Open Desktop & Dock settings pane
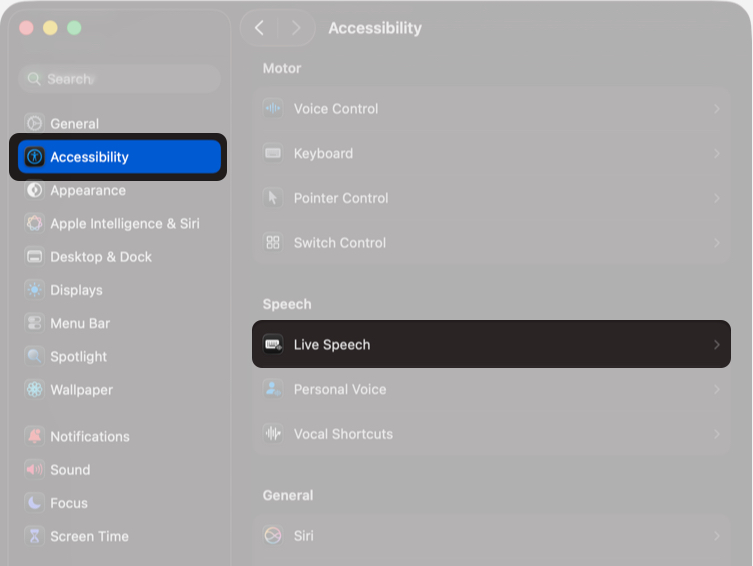 pyautogui.click(x=100, y=257)
